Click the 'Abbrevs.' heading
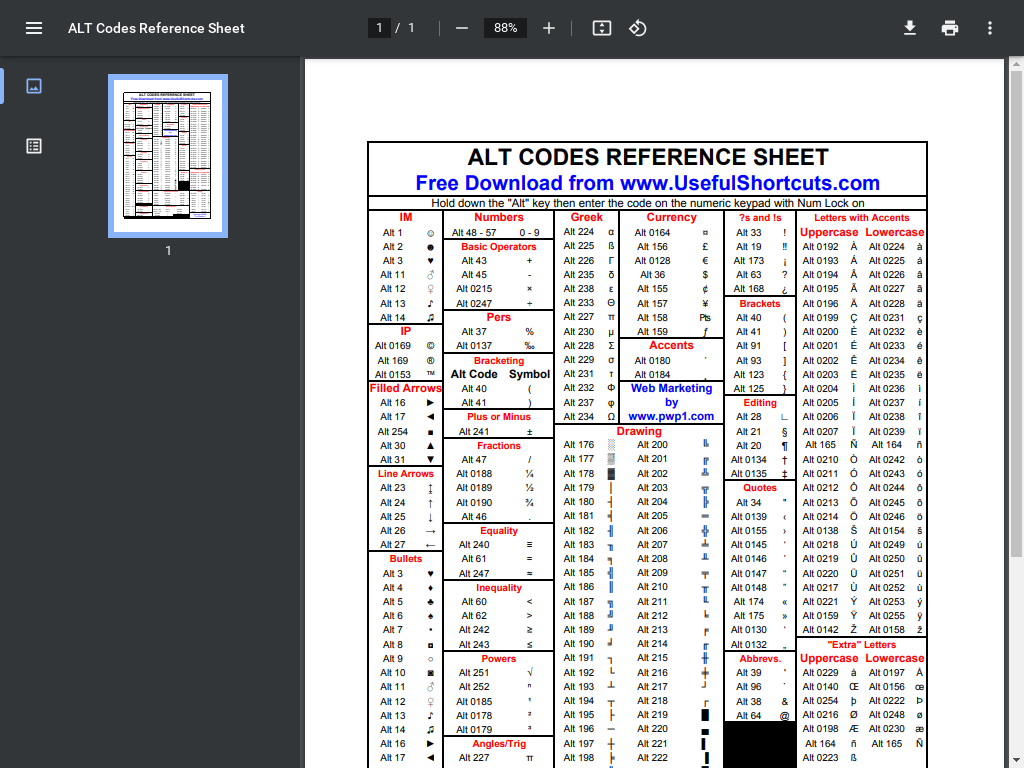Screen dimensions: 1024x768 pos(760,658)
